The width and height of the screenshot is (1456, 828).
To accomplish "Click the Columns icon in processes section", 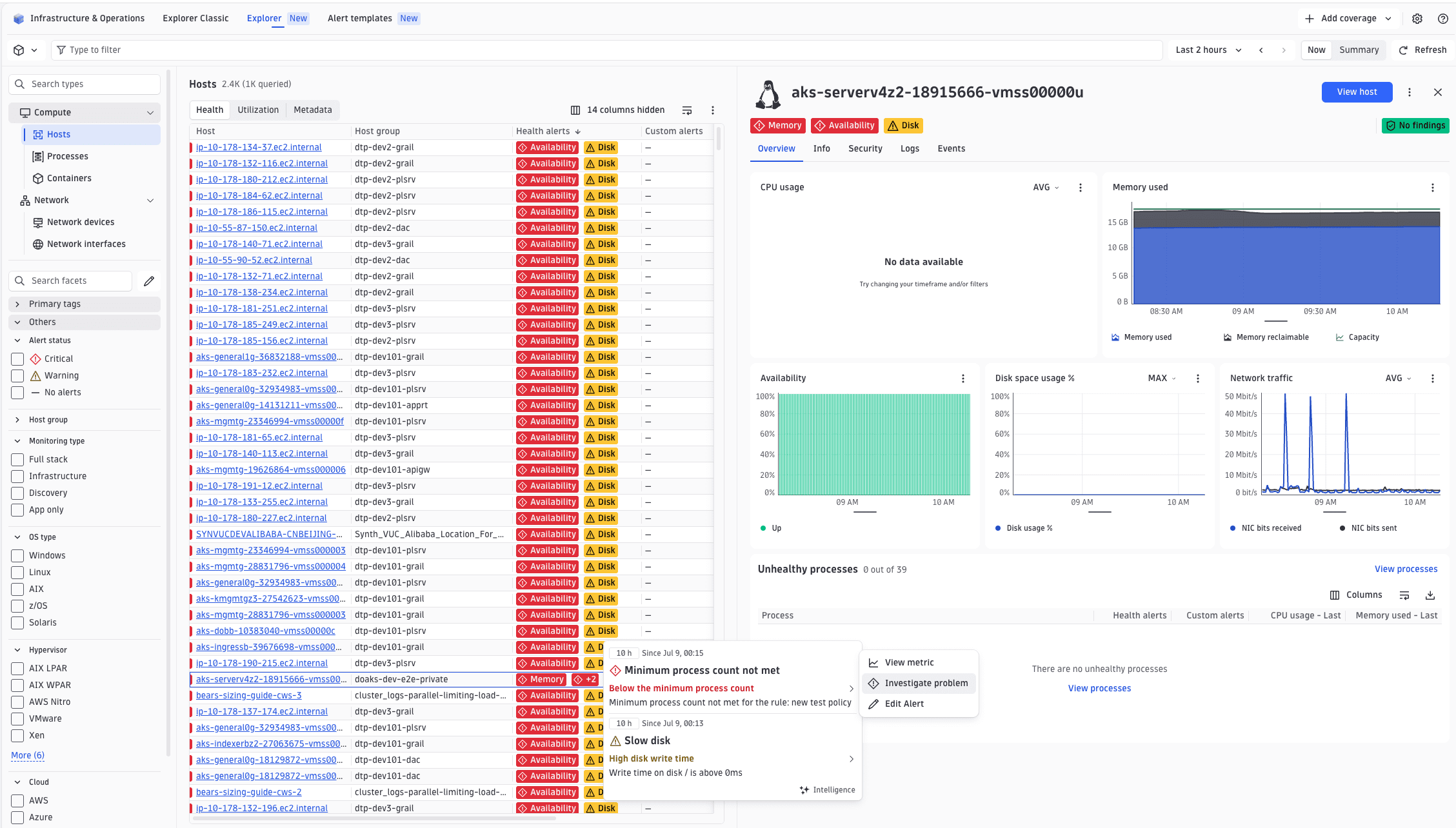I will point(1335,595).
